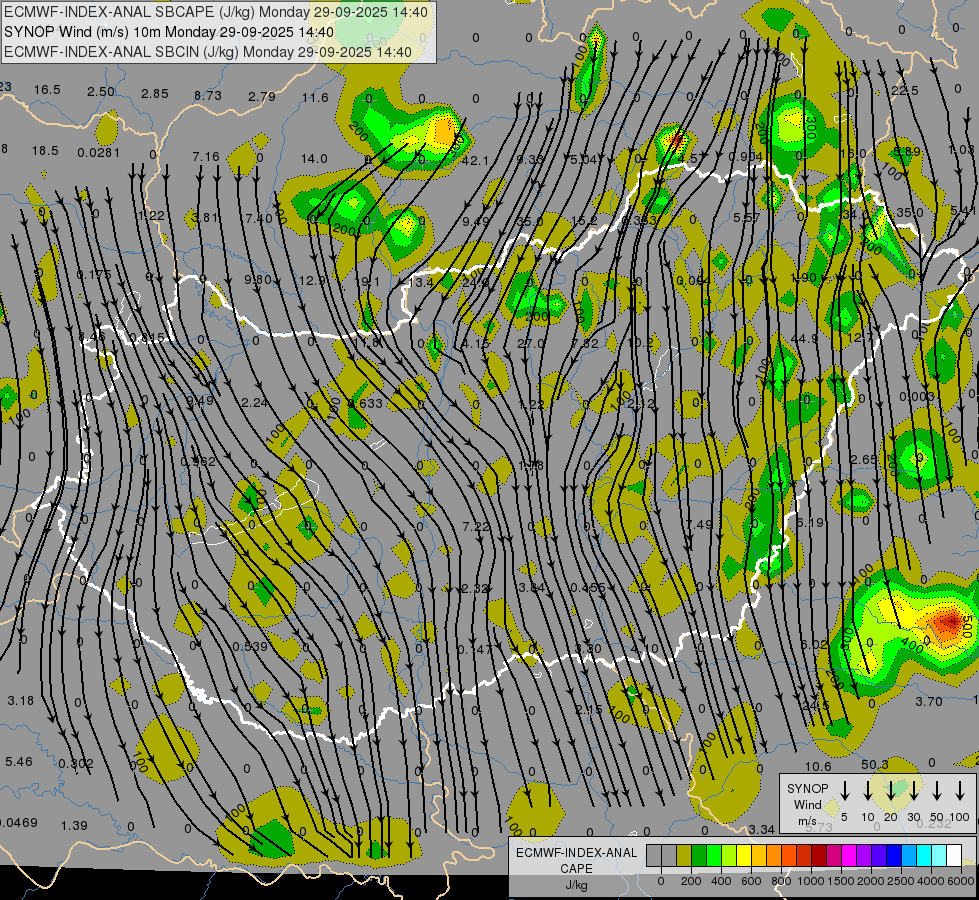
Task: Click the CAPE label in the legend
Action: point(576,868)
